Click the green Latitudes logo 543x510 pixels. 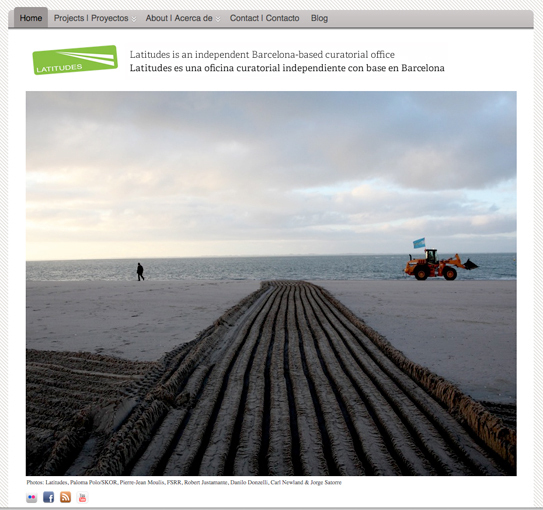coord(75,60)
